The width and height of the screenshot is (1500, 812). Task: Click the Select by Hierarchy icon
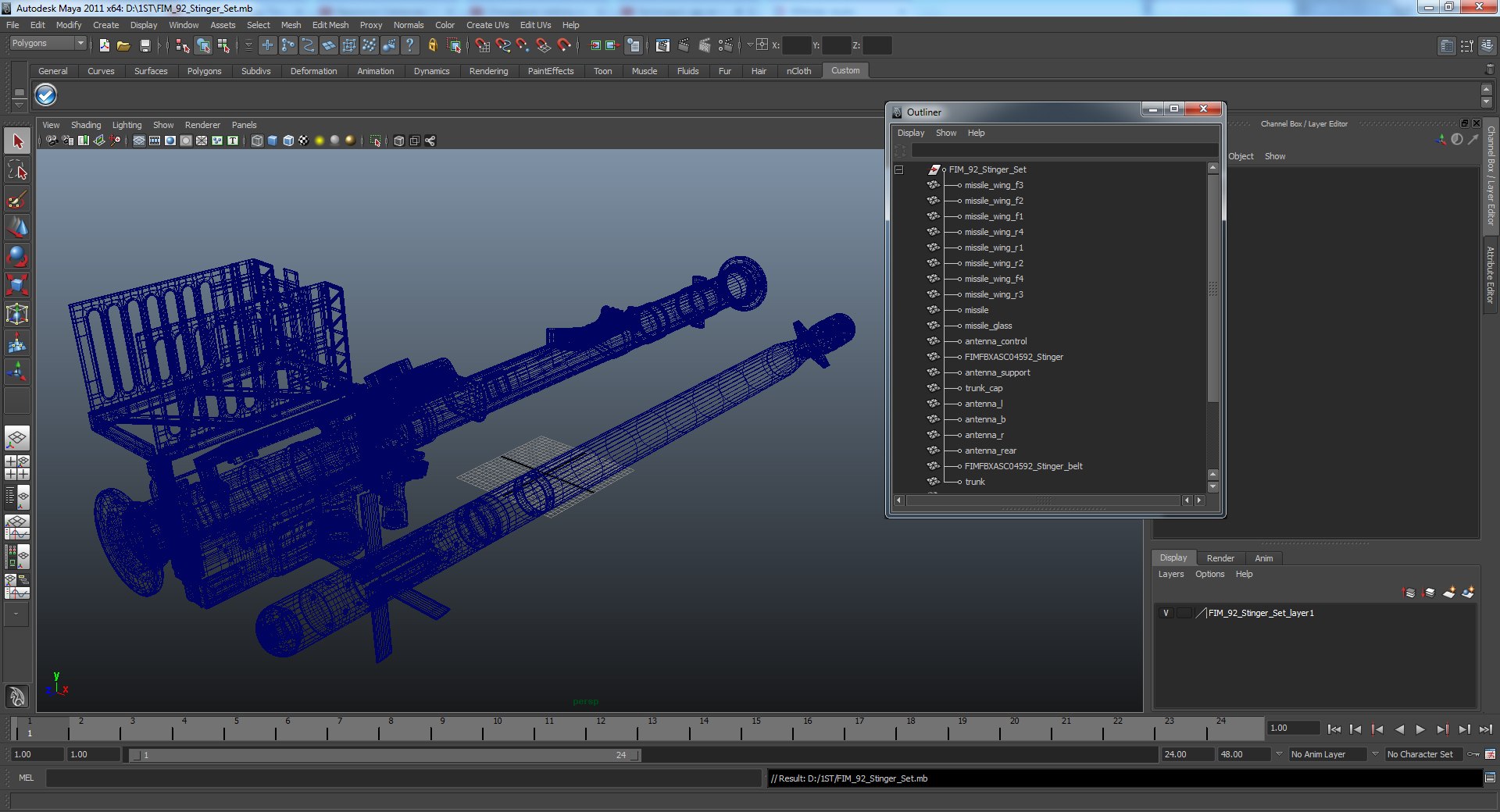(x=183, y=46)
